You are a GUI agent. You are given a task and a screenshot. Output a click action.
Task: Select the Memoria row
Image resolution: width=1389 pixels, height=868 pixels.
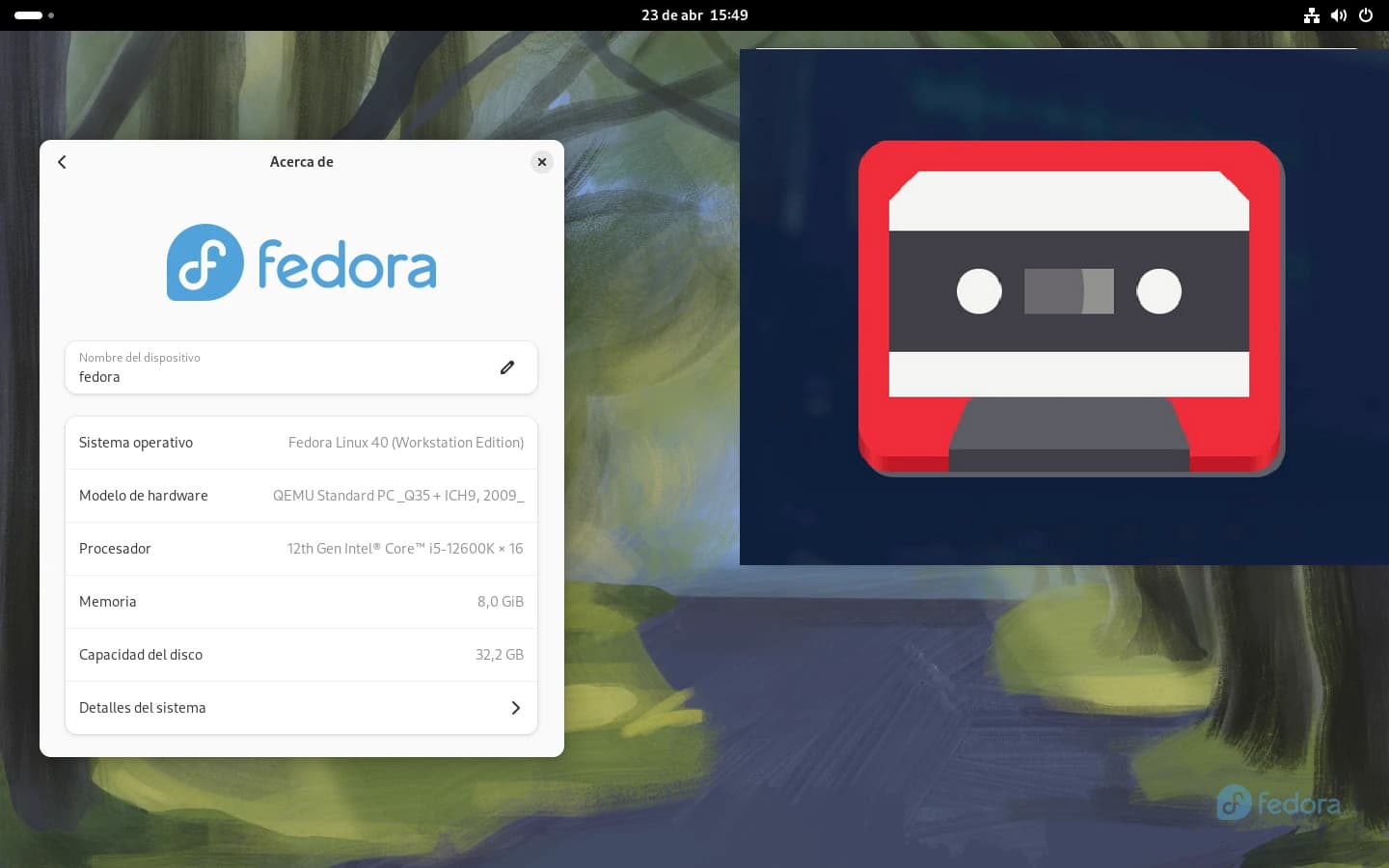(x=301, y=602)
